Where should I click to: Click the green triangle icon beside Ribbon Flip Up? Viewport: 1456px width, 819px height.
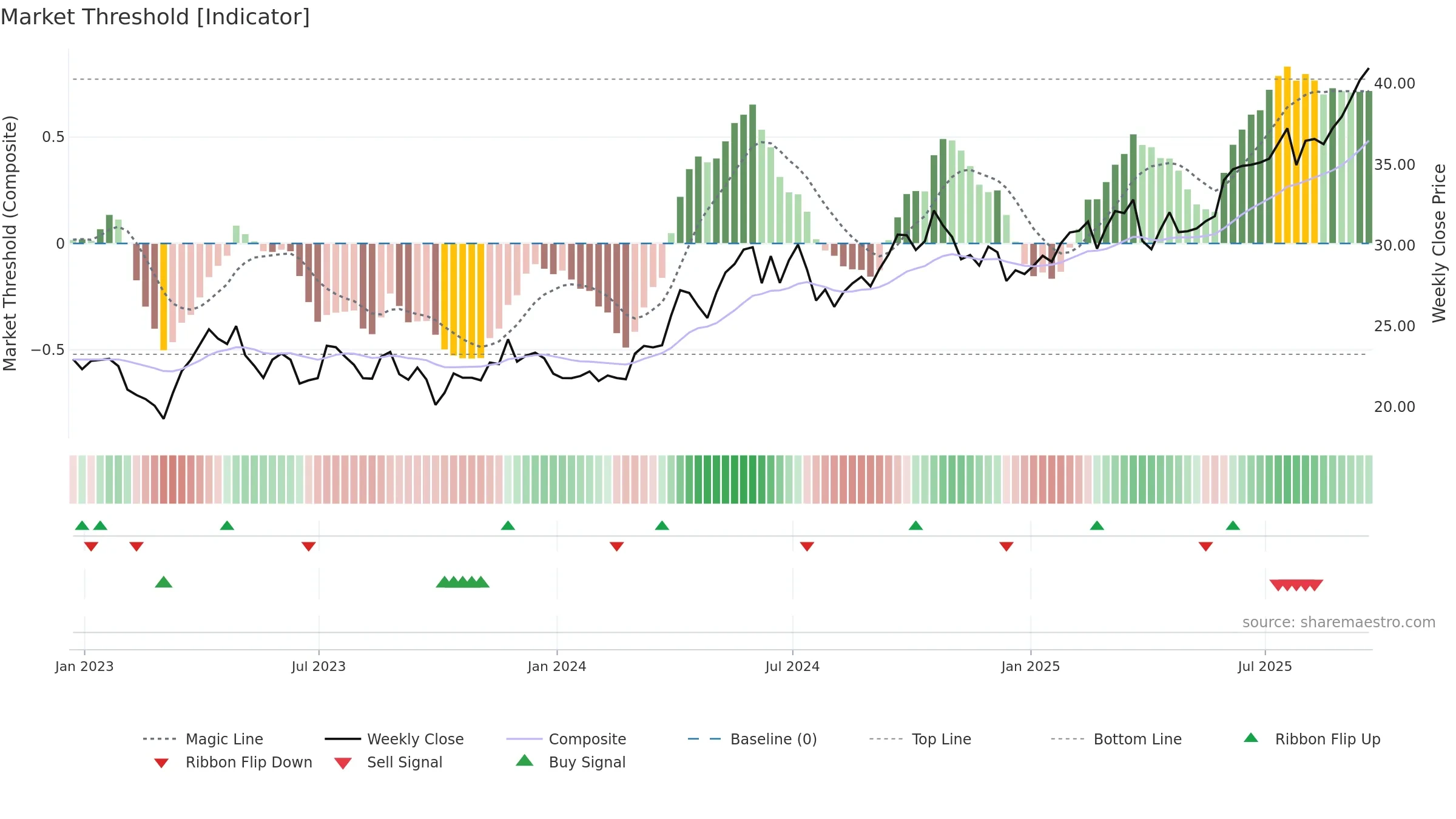tap(1251, 738)
